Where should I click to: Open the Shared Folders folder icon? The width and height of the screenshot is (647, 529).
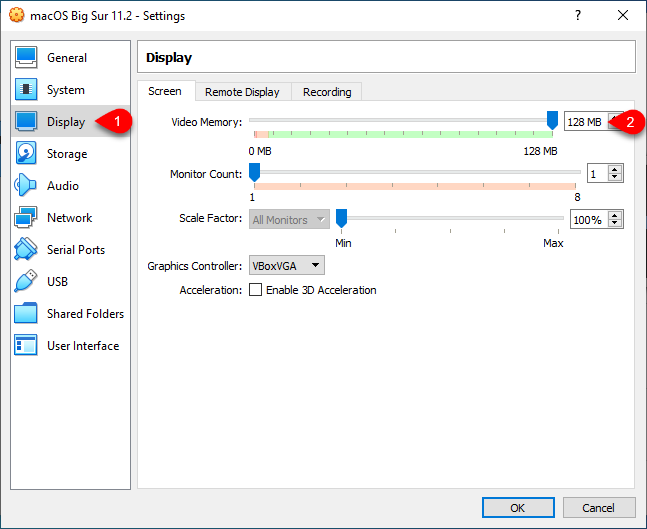click(26, 313)
